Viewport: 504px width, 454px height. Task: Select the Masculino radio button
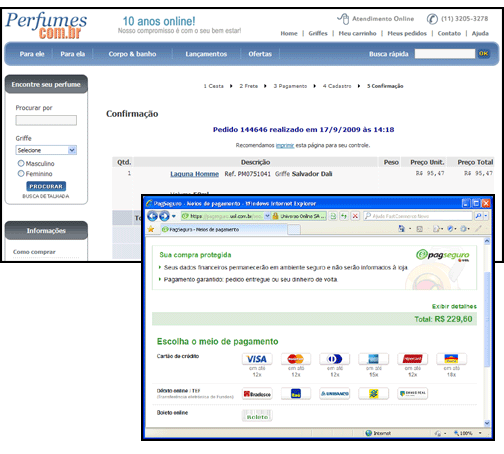click(x=21, y=163)
